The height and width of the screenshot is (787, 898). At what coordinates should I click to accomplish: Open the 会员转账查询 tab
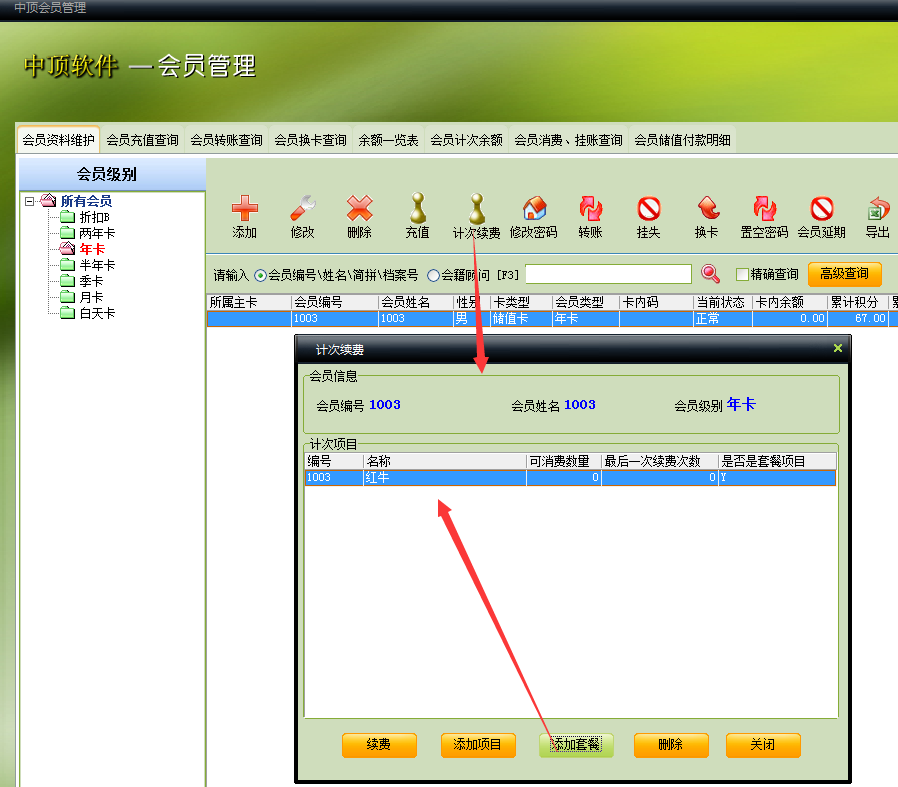coord(226,140)
